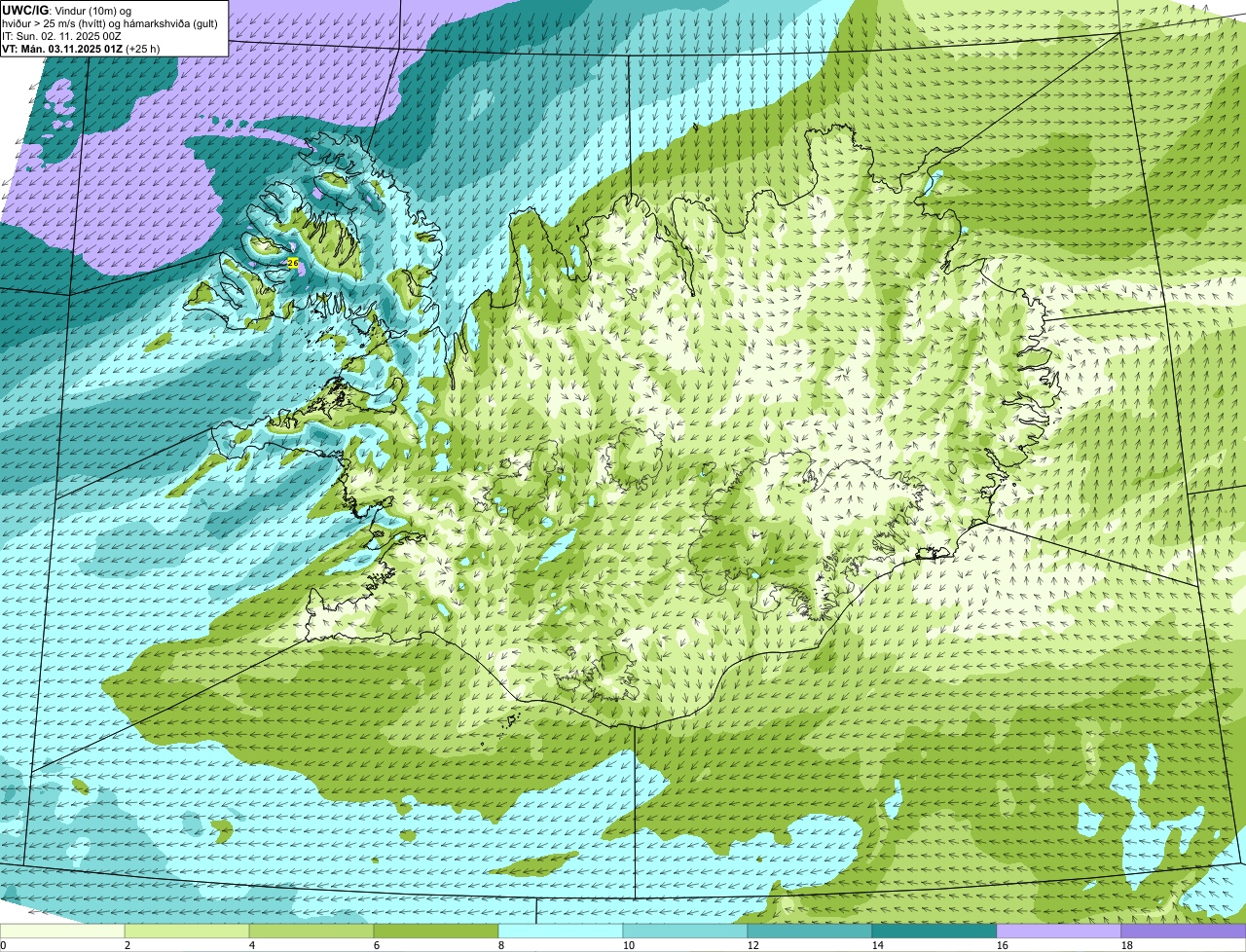Click the 'IT: Sun. 02. 11. 2025 00Z' line

coord(61,36)
